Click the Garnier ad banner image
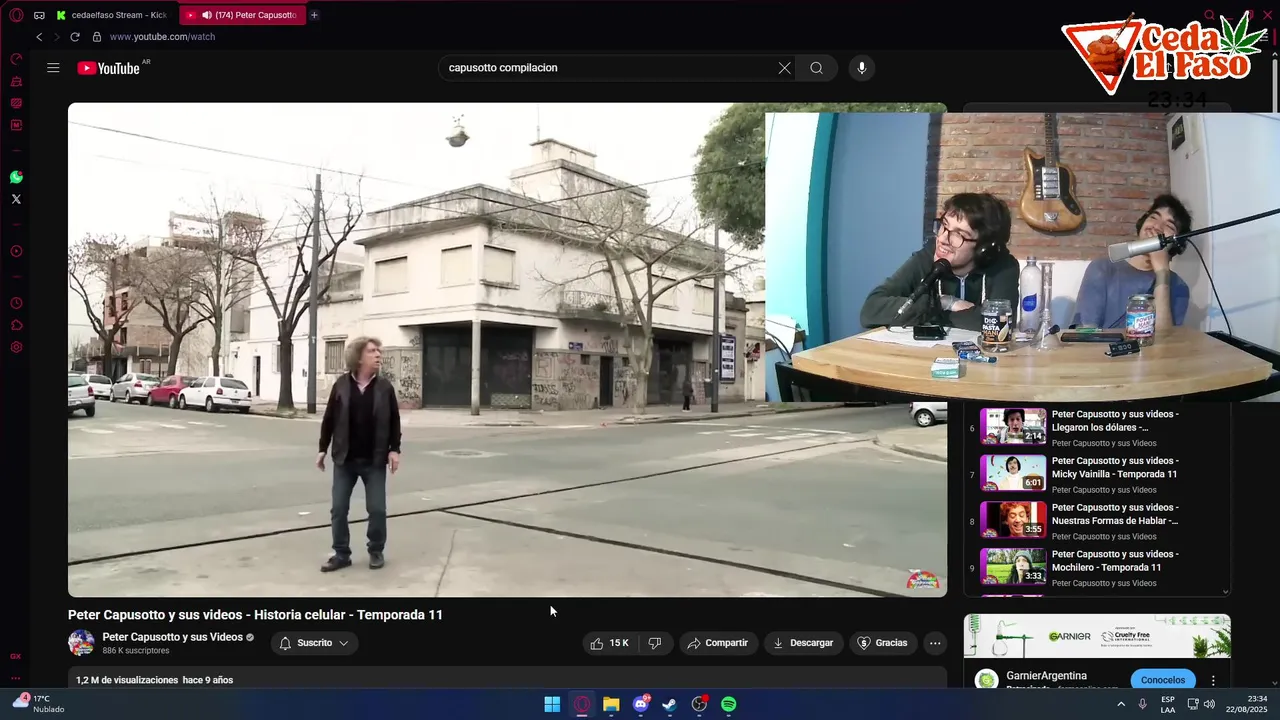Viewport: 1280px width, 720px height. tap(1097, 636)
